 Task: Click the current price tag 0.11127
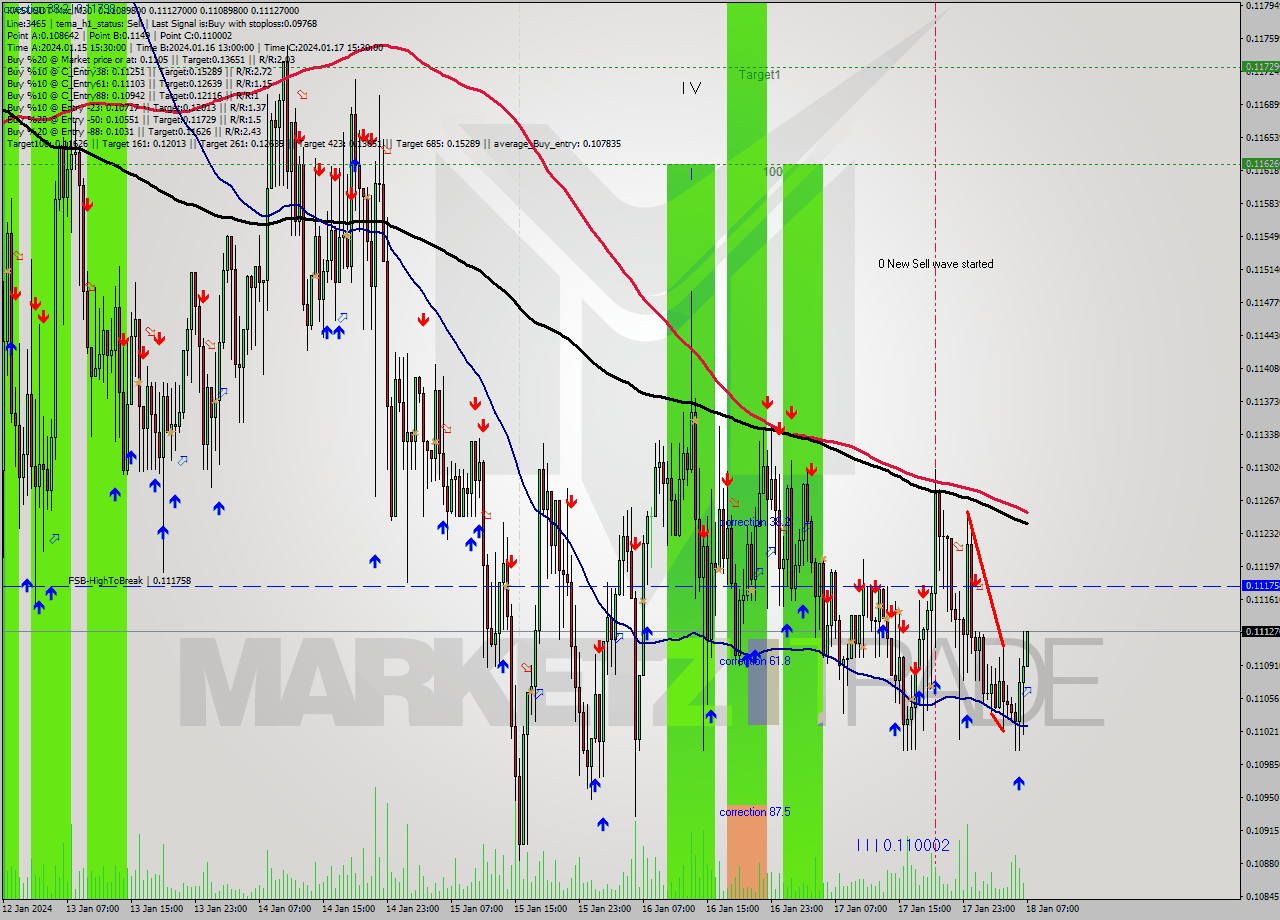[x=1260, y=631]
